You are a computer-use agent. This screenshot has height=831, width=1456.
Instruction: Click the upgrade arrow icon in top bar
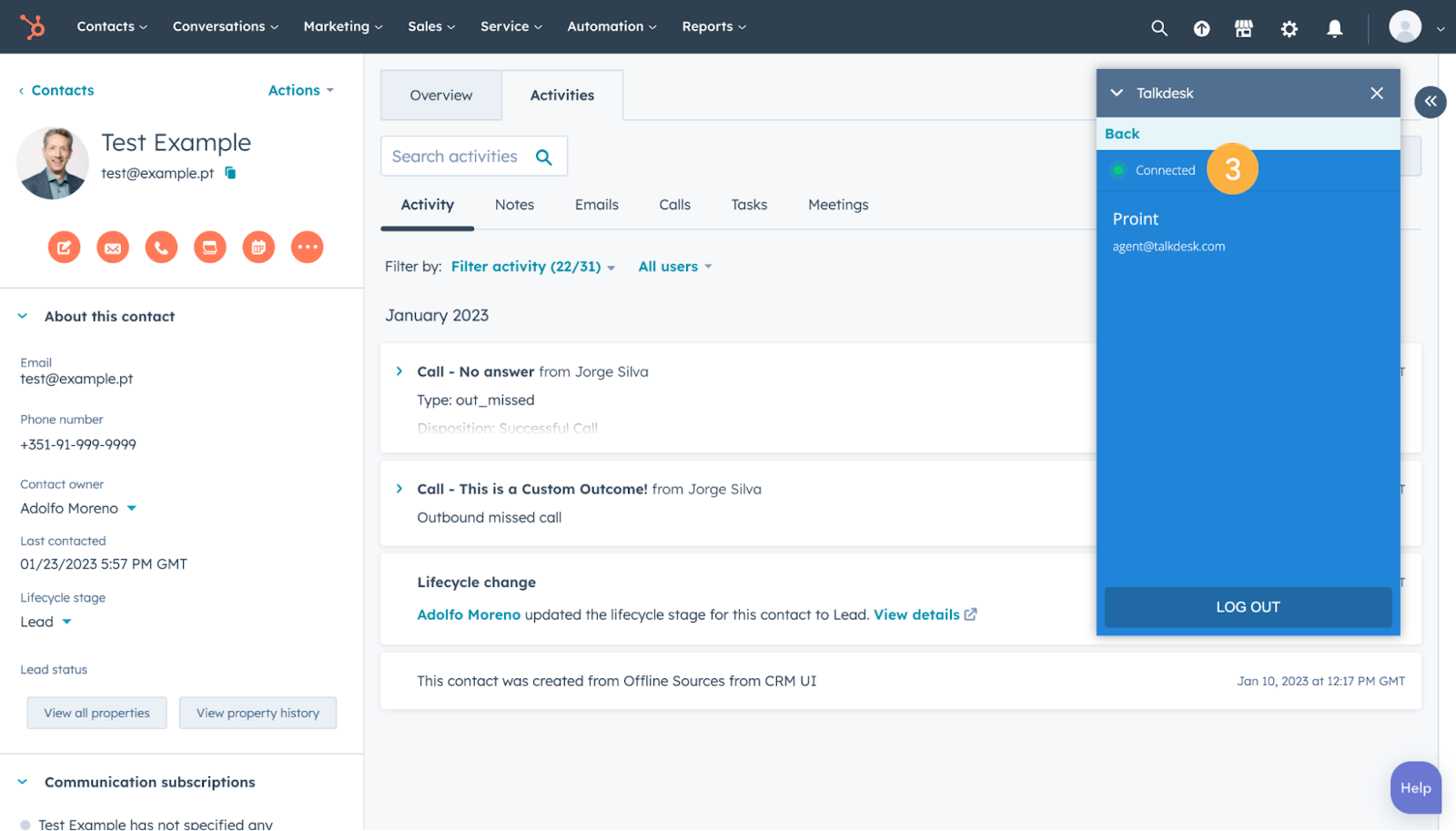1201,28
